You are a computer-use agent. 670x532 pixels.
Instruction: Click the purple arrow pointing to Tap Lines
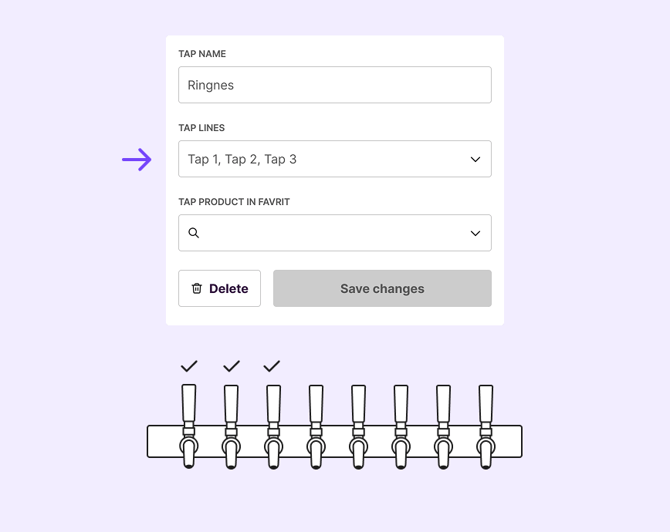137,159
